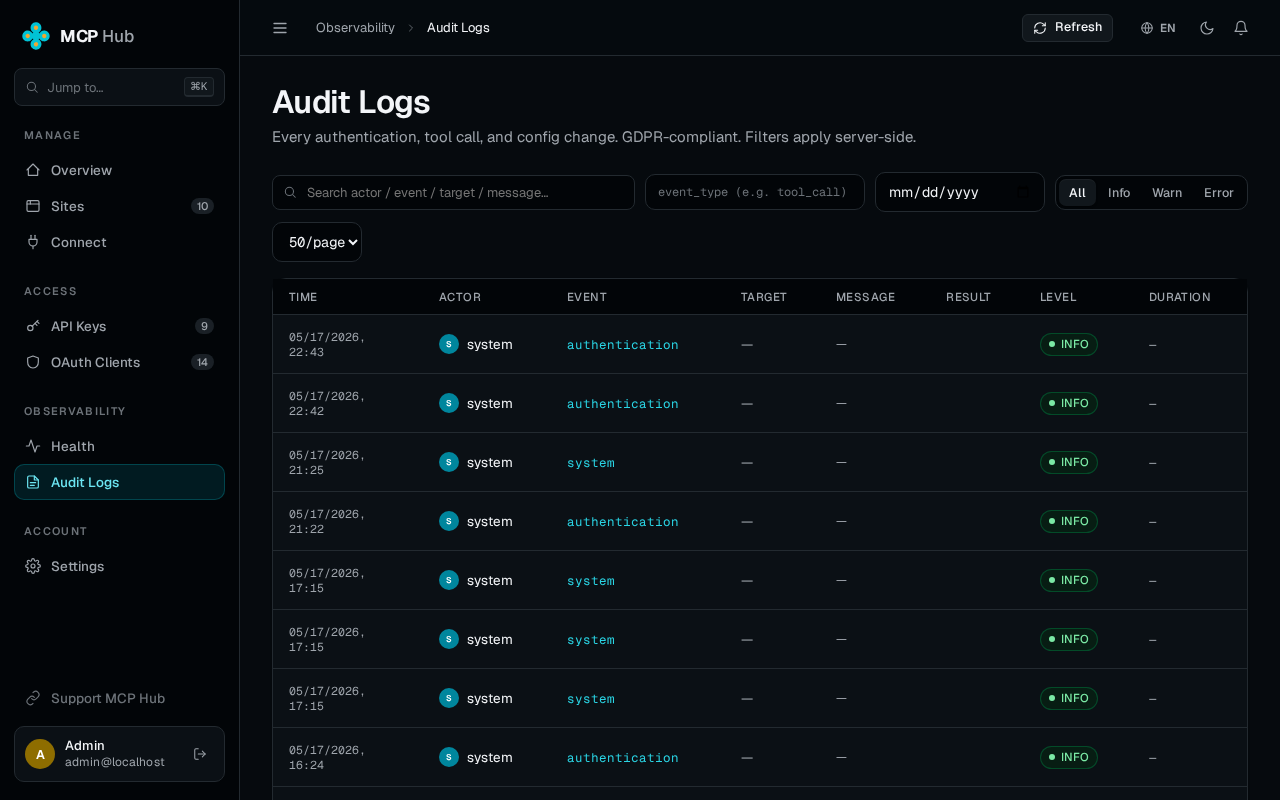Image resolution: width=1280 pixels, height=800 pixels.
Task: Click the Audit Logs breadcrumb text
Action: coord(458,28)
